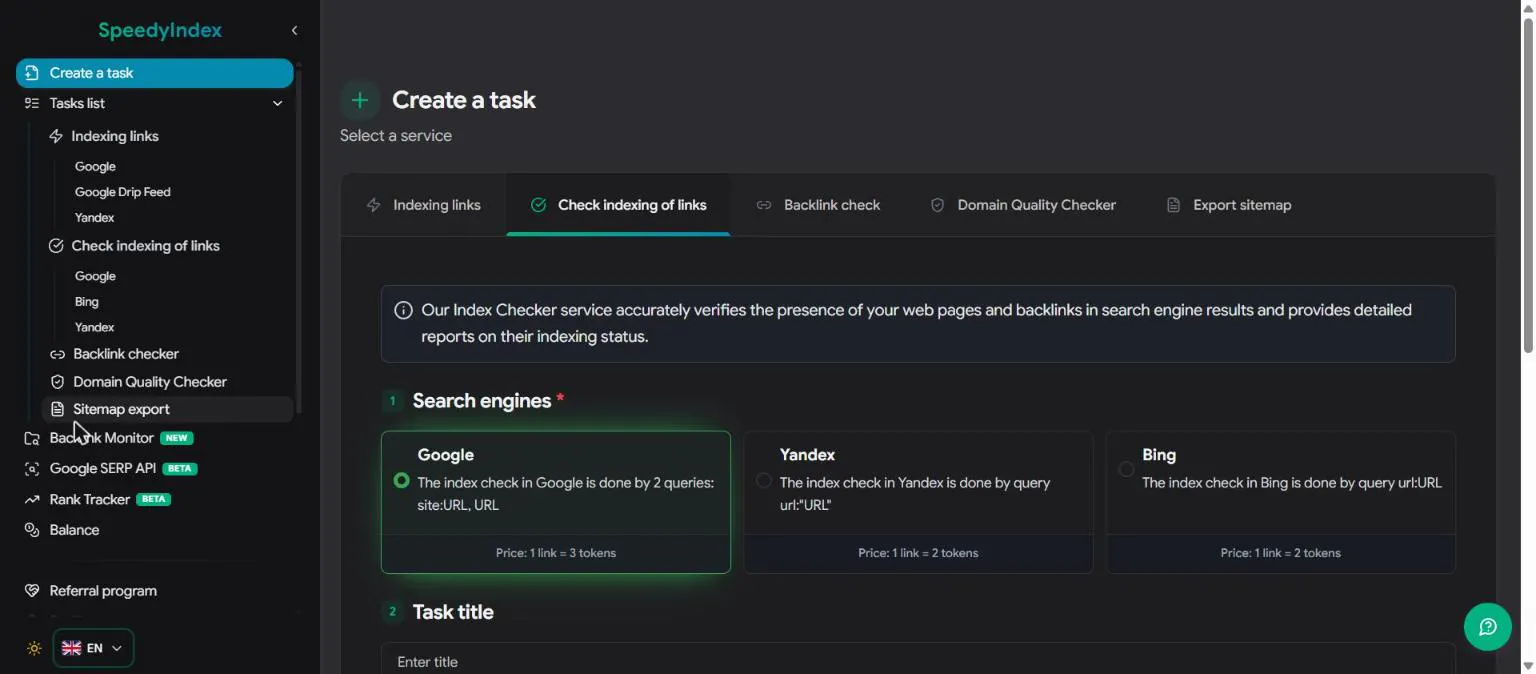Click the SpeedyIndex logo
The image size is (1536, 674).
[x=160, y=31]
